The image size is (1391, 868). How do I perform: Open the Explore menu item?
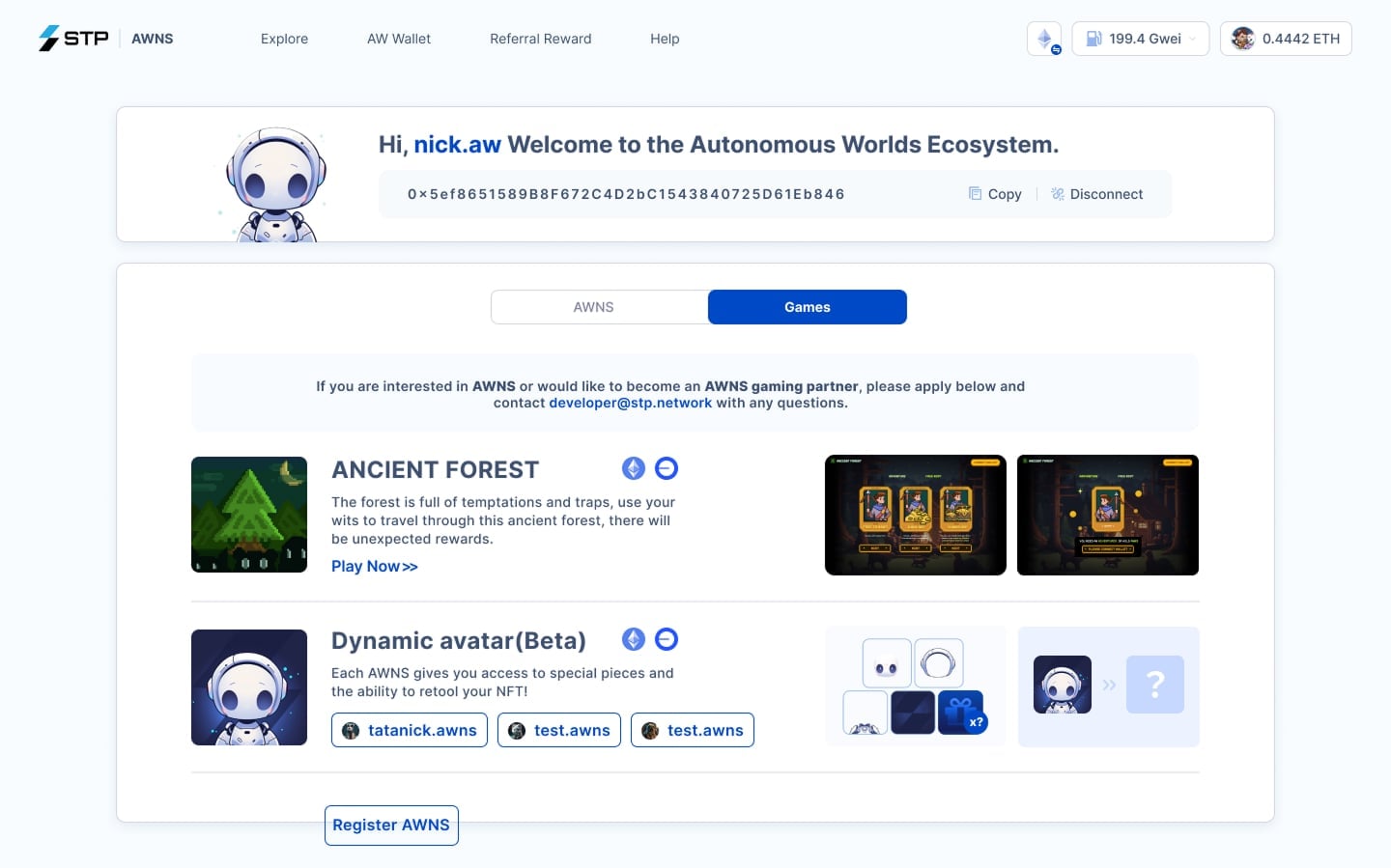point(284,39)
